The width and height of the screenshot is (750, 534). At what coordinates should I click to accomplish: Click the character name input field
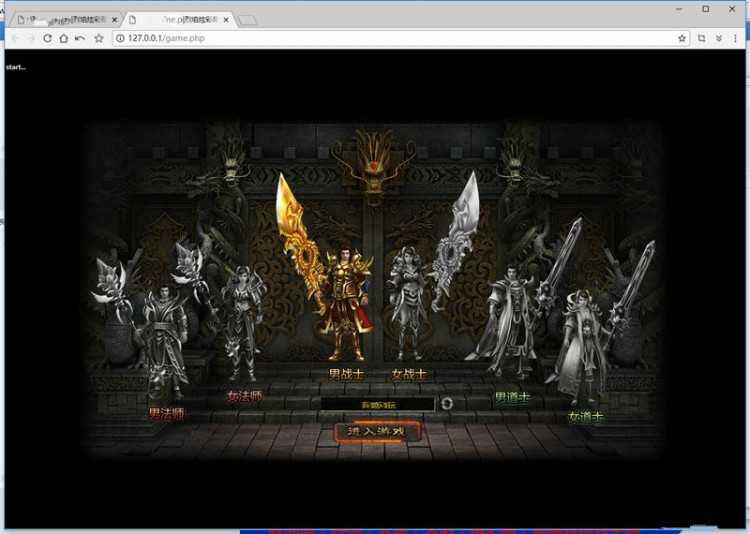(378, 404)
